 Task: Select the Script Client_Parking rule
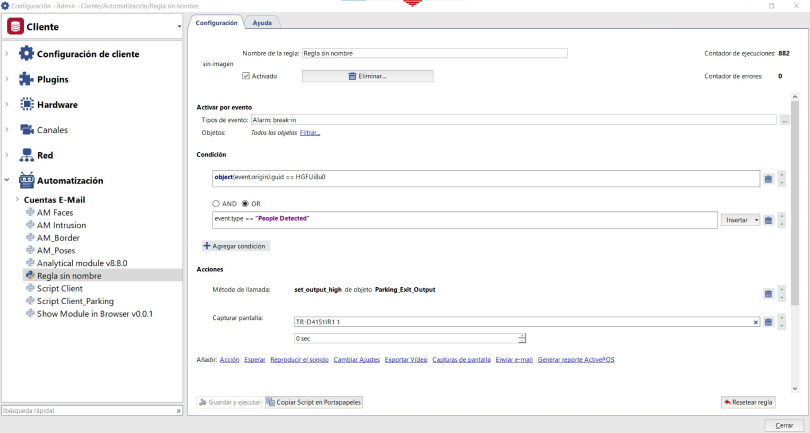[x=75, y=301]
